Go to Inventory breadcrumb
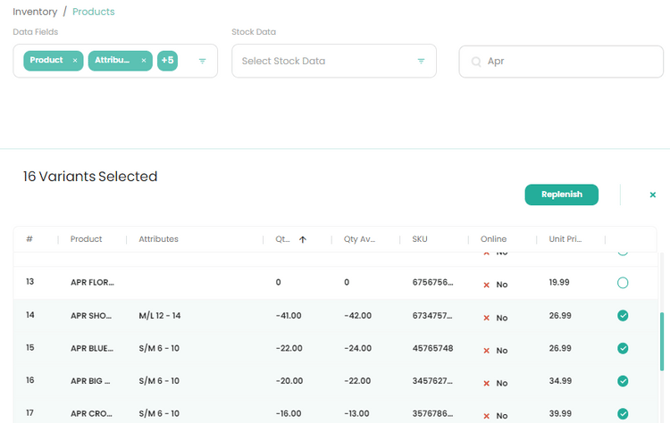 tap(35, 12)
